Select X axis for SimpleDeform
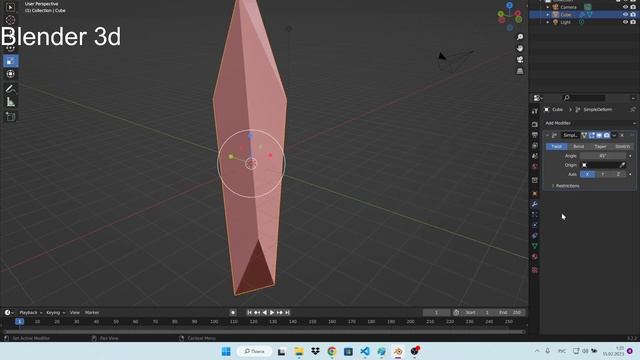This screenshot has height=360, width=640. tap(587, 174)
